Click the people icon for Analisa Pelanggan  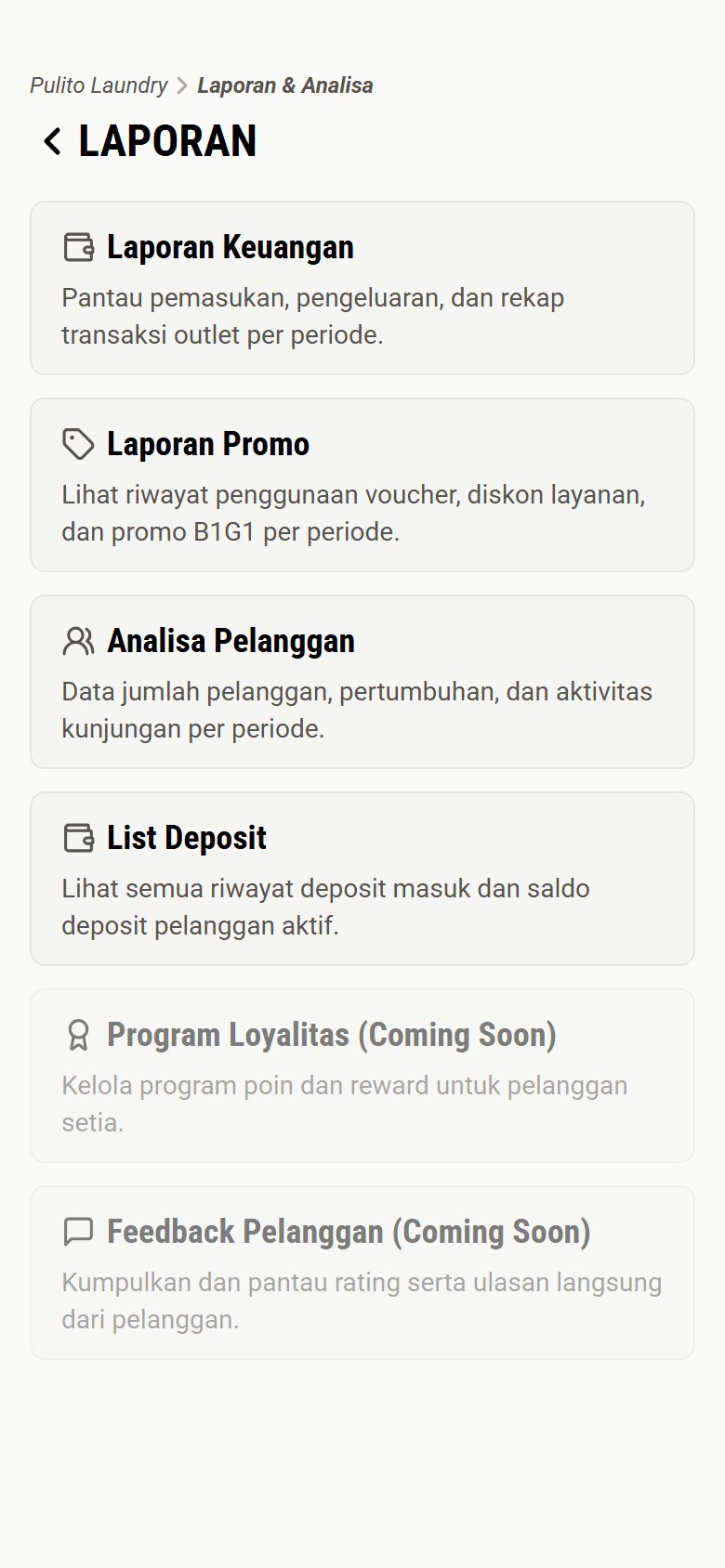click(x=78, y=641)
